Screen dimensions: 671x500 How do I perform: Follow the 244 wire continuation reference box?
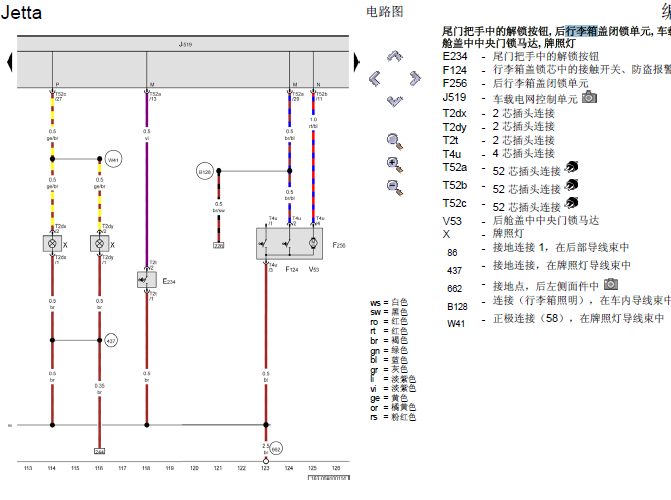[99, 451]
